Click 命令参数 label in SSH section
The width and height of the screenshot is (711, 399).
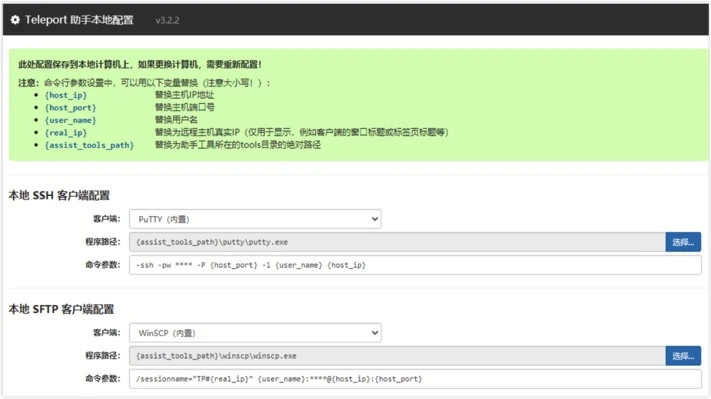(103, 265)
